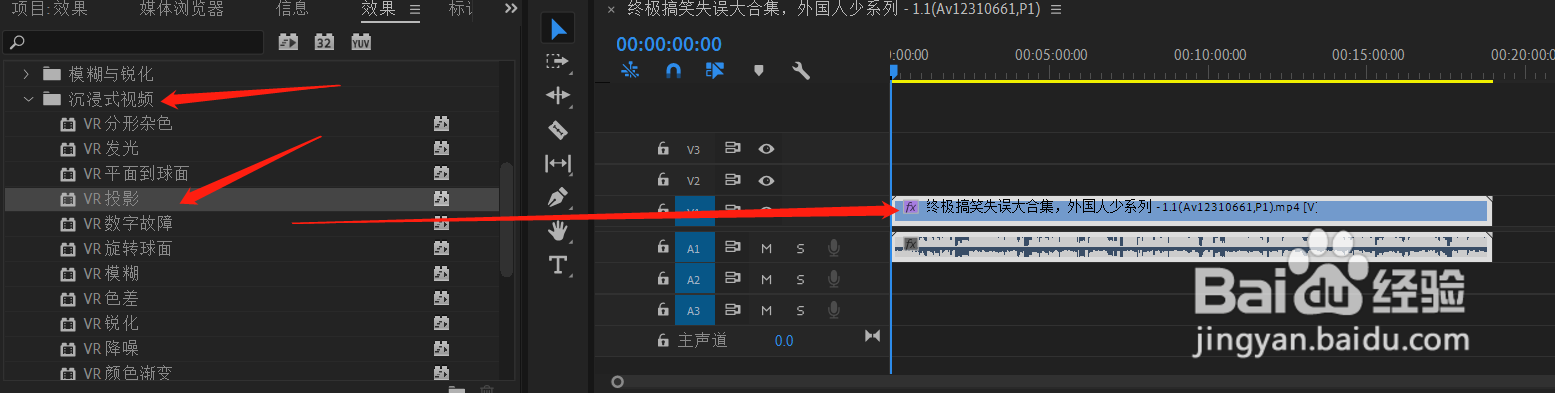Toggle lock on the V3 track
The image size is (1555, 393).
click(x=662, y=148)
